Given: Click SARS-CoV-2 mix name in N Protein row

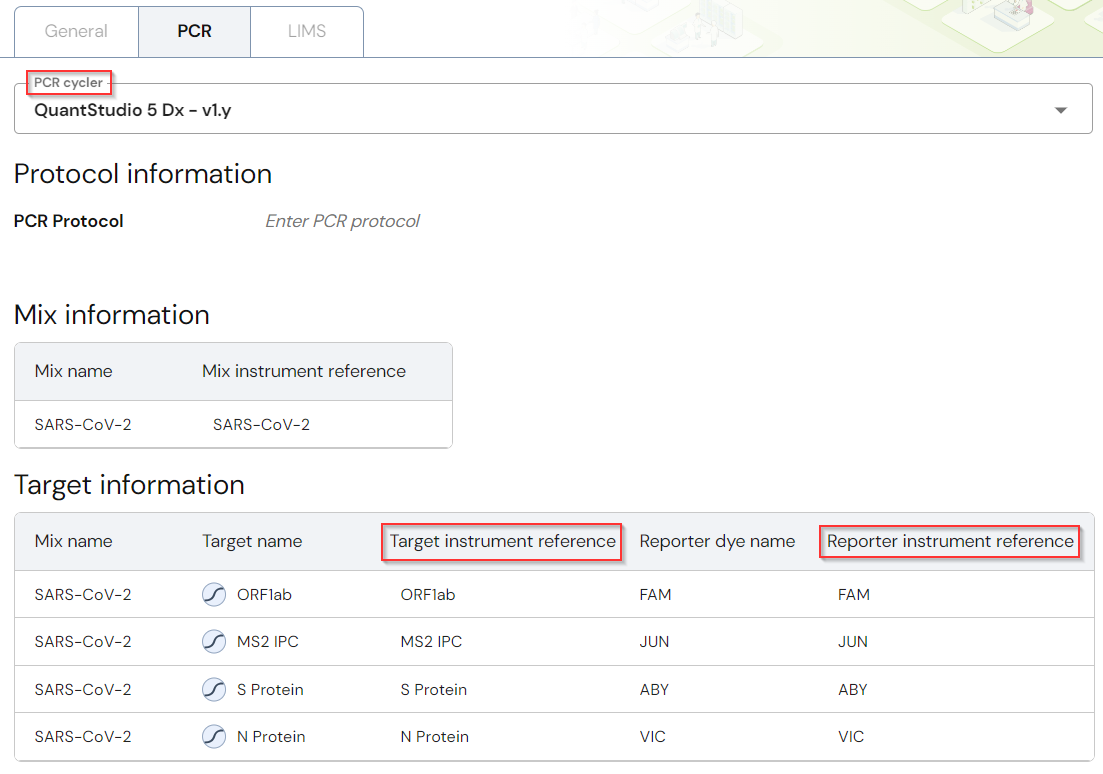Looking at the screenshot, I should pyautogui.click(x=83, y=737).
